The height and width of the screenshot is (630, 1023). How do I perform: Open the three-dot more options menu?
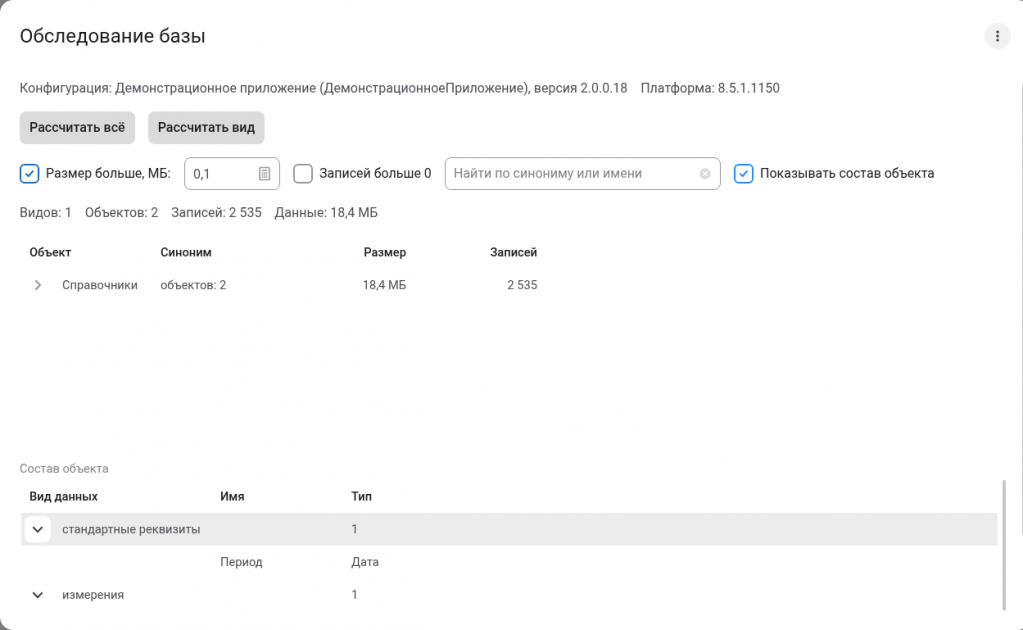pyautogui.click(x=997, y=36)
